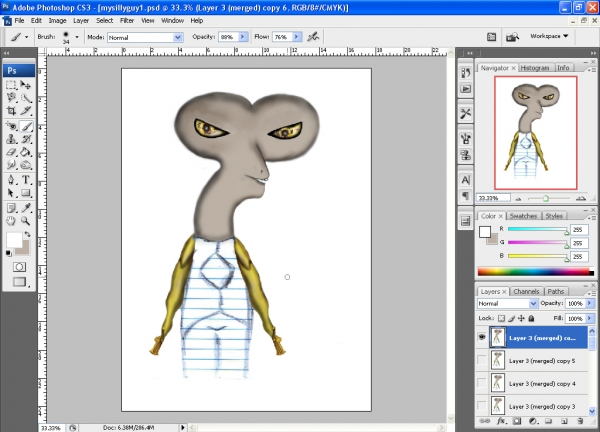Select the Slice tool

coord(26,111)
